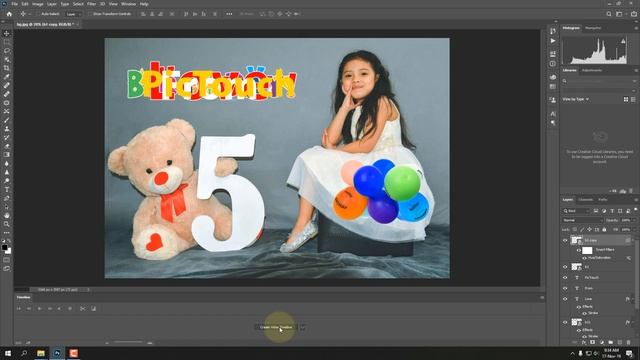Select the Crop tool

pyautogui.click(x=7, y=68)
